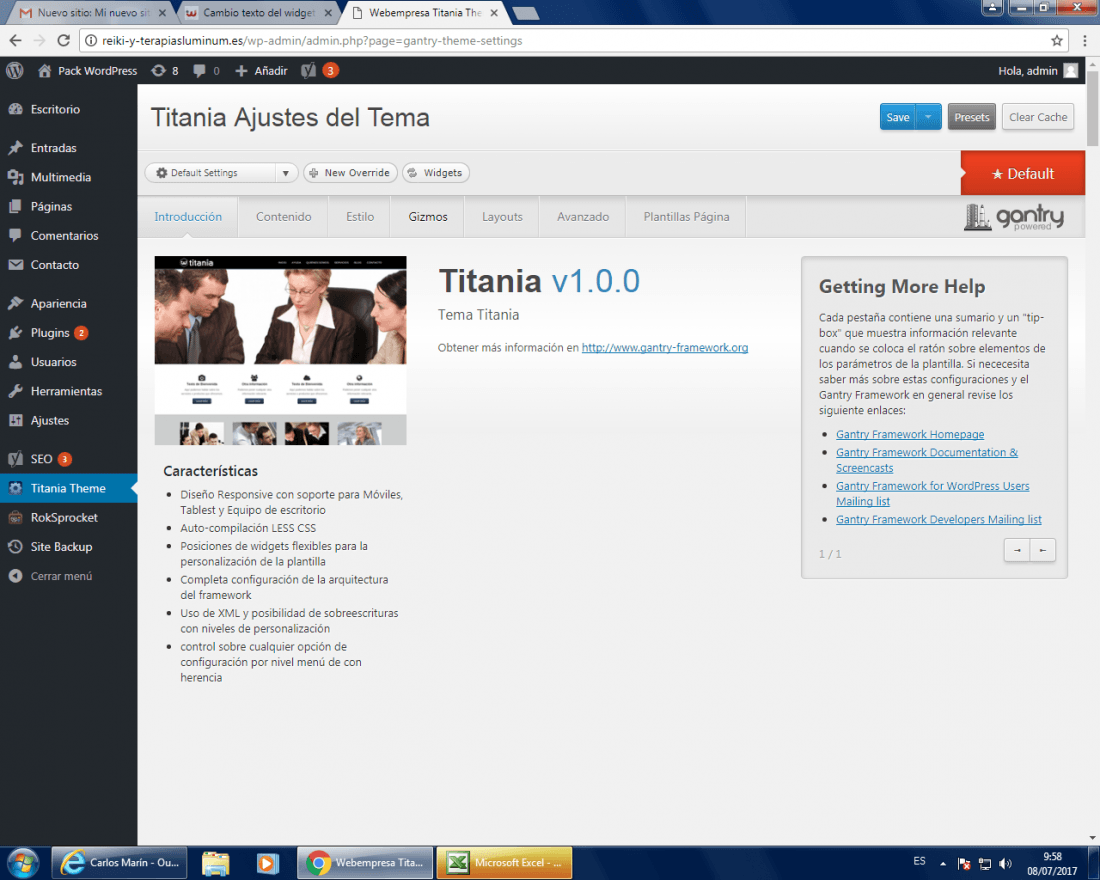
Task: Open Microsoft Excel from taskbar
Action: (x=505, y=862)
